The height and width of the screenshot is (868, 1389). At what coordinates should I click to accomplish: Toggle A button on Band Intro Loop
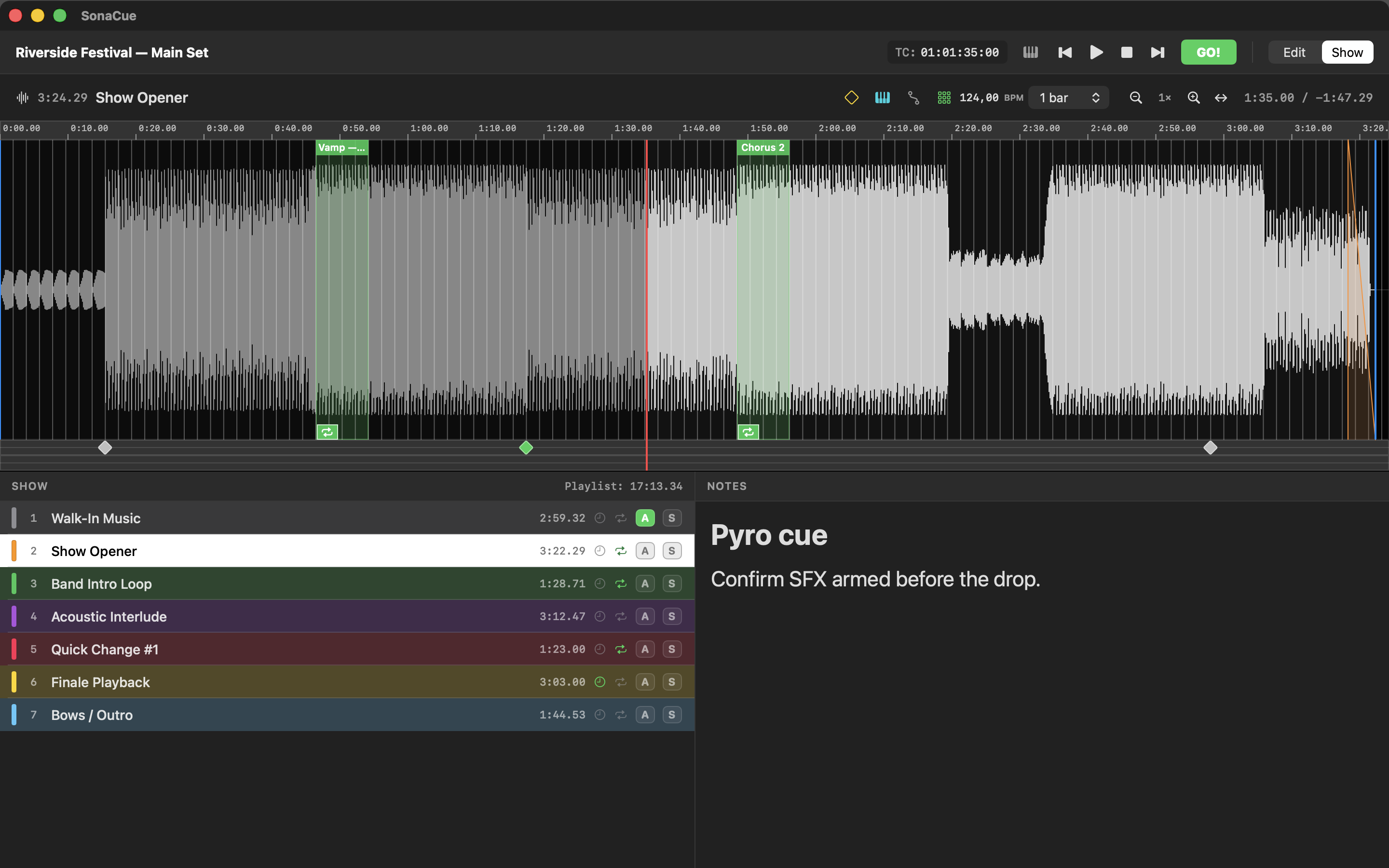pos(645,583)
